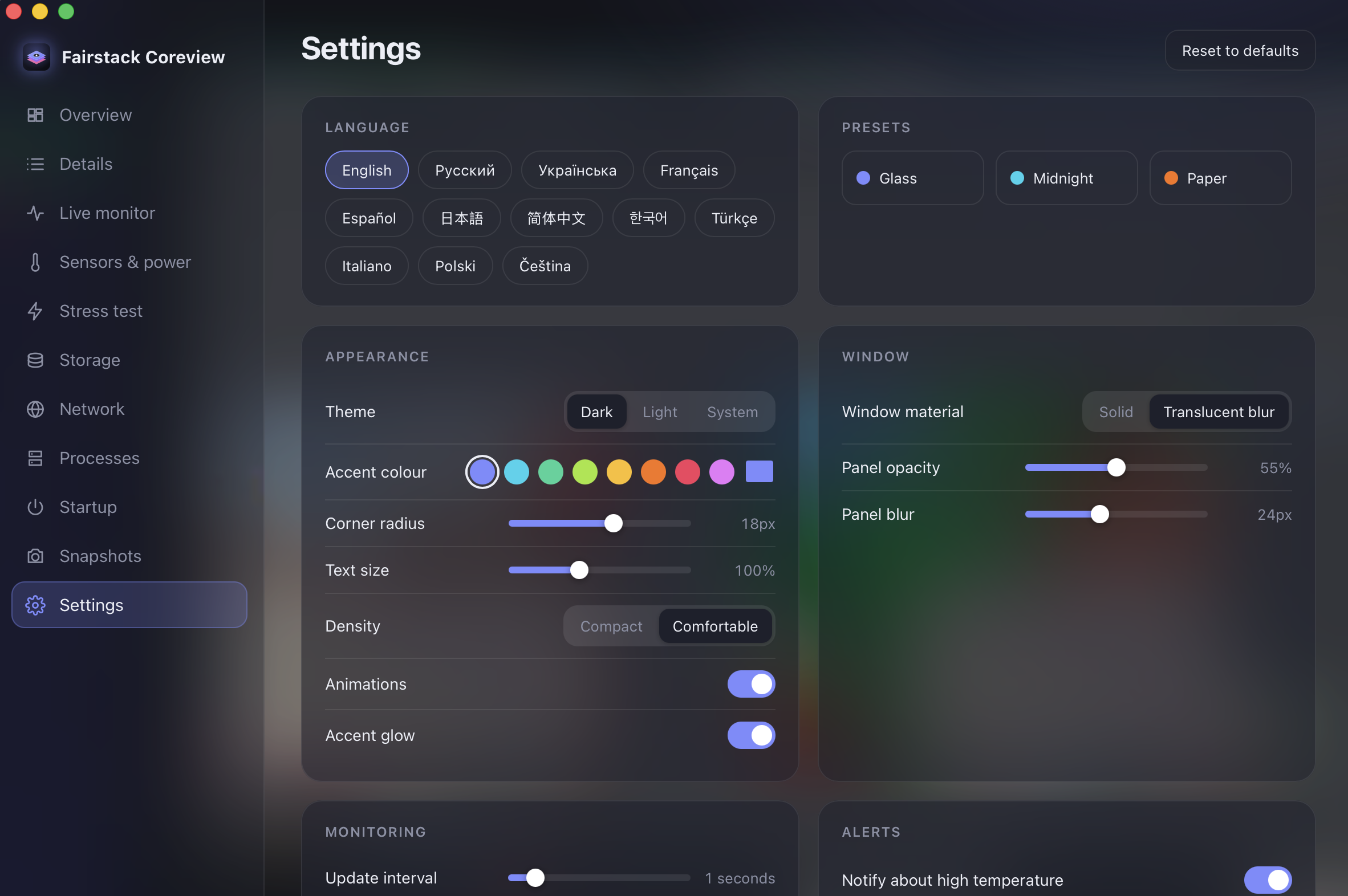The width and height of the screenshot is (1348, 896).
Task: Select Español language
Action: (x=369, y=218)
